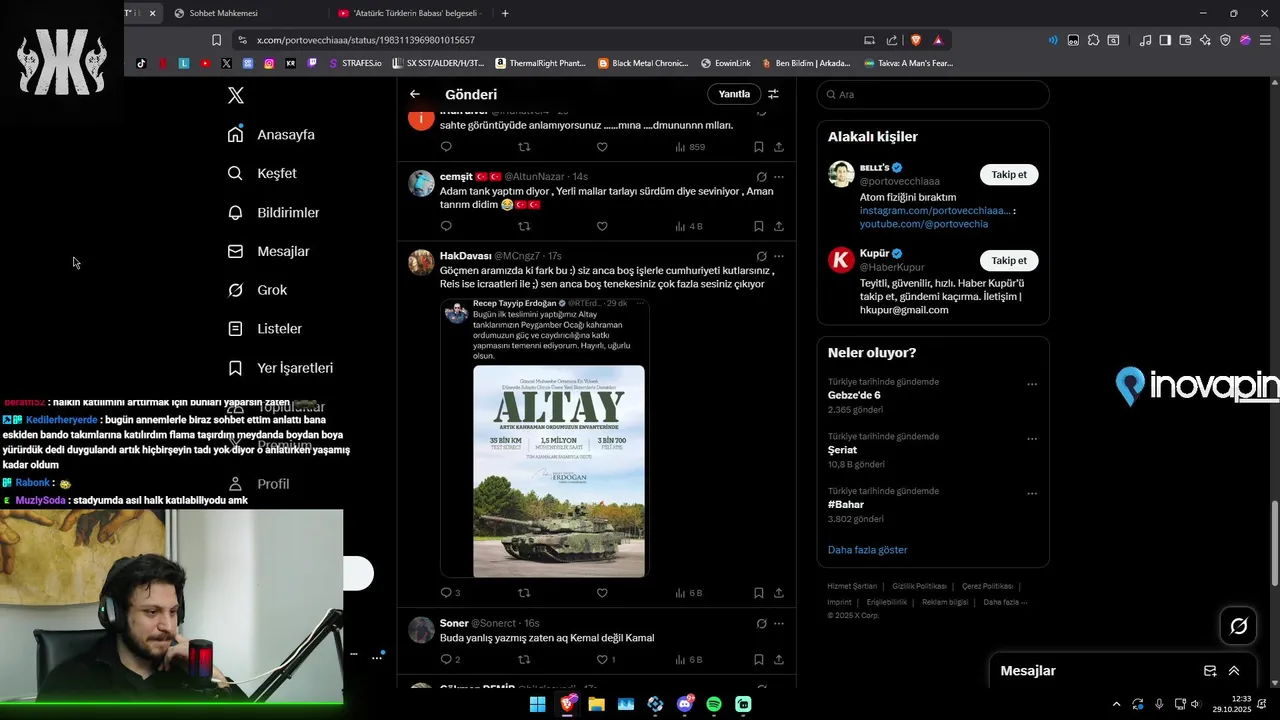1280x720 pixels.
Task: Open Spotify from the taskbar
Action: (714, 704)
